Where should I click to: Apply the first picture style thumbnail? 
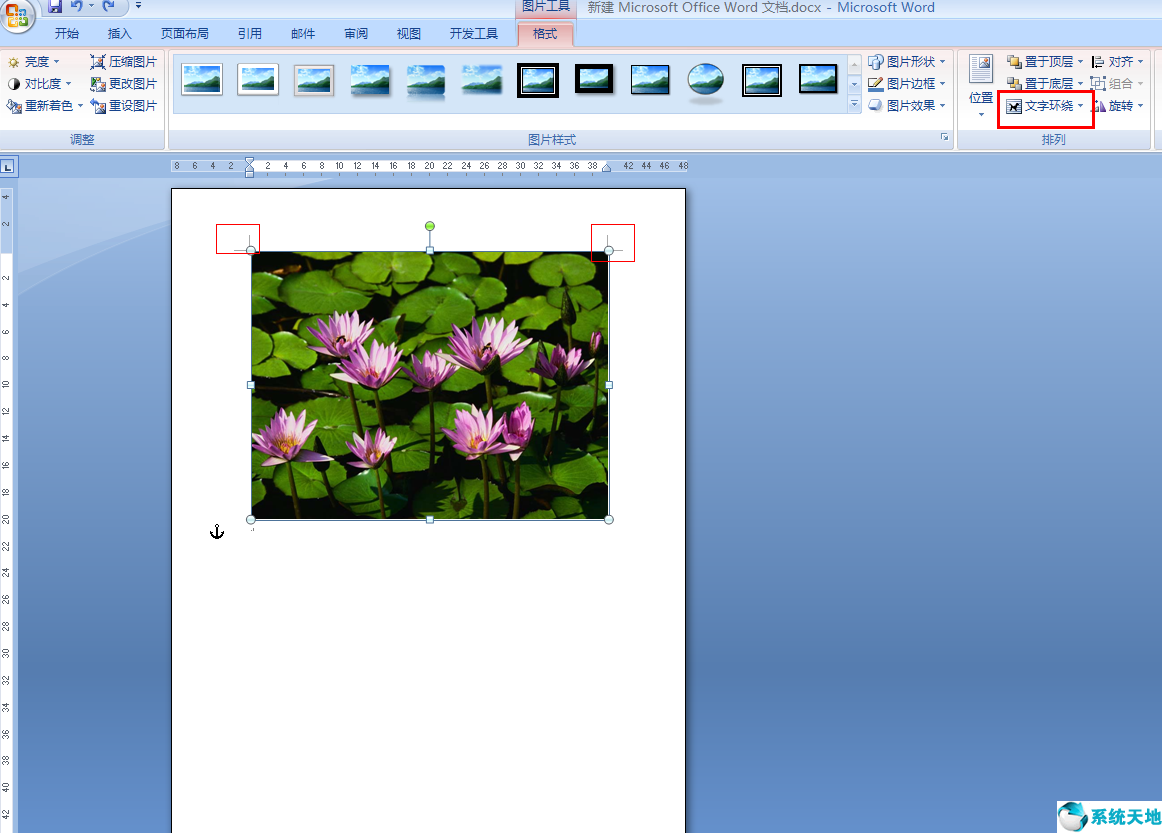coord(202,80)
